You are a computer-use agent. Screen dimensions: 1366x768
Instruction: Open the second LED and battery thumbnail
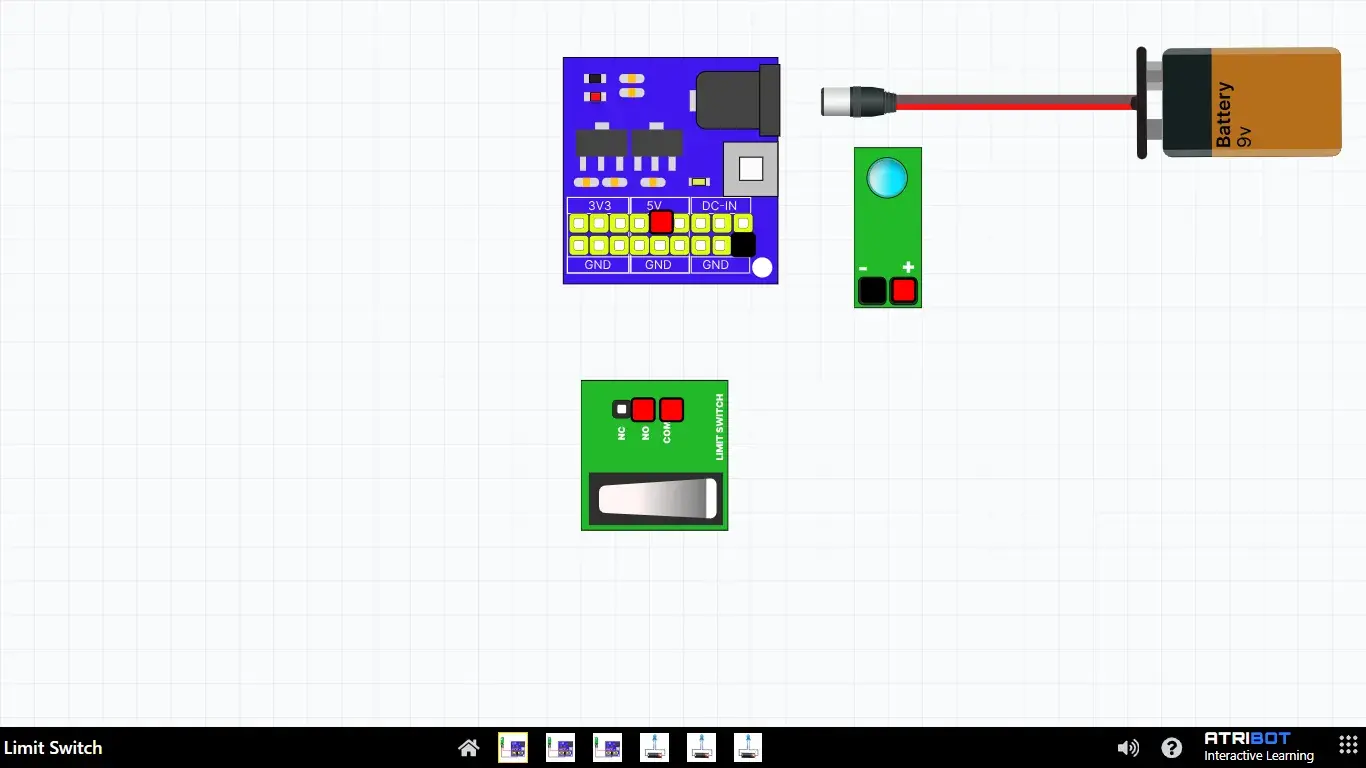click(x=701, y=747)
